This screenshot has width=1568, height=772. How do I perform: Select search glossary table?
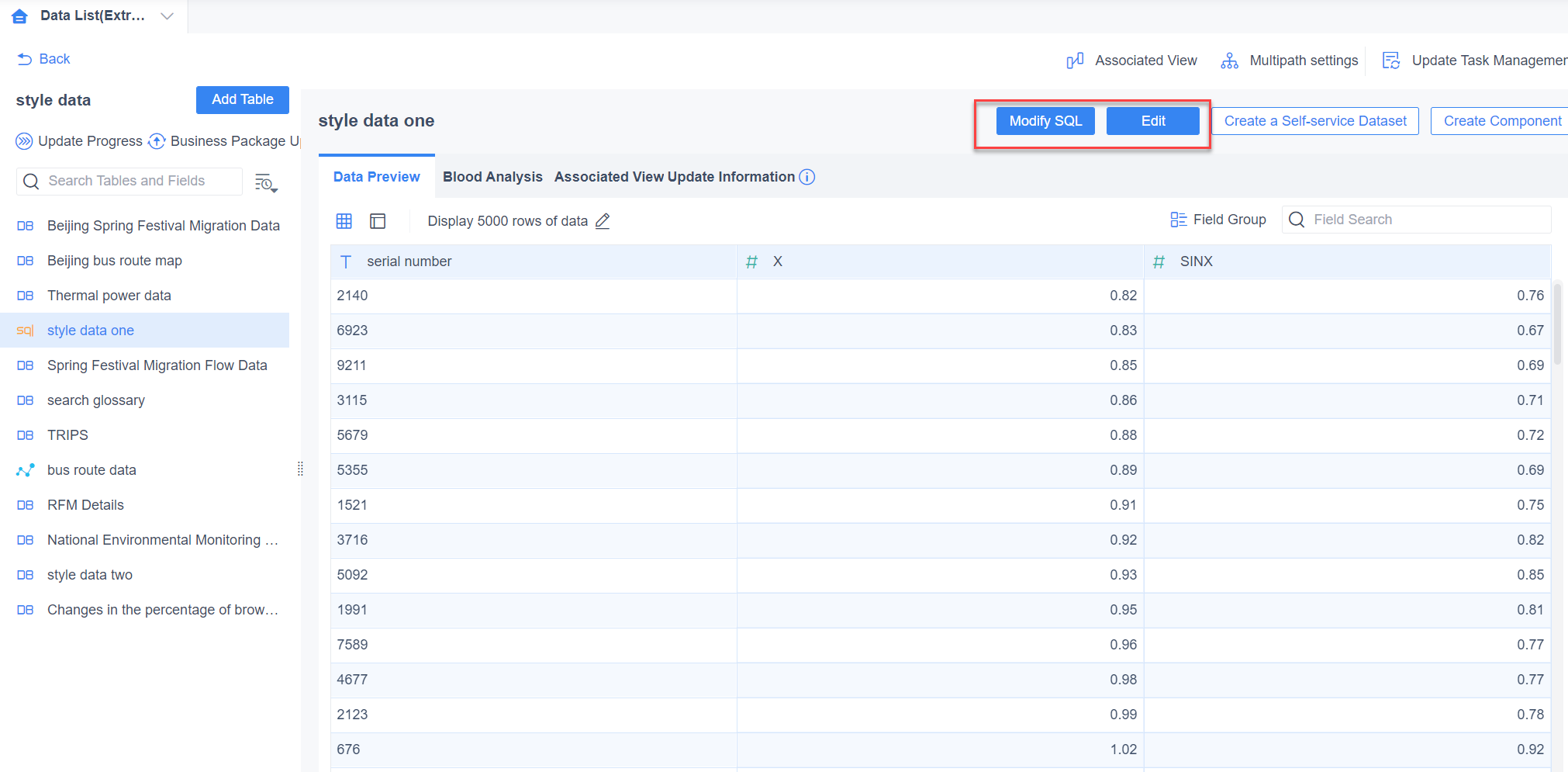coord(145,400)
